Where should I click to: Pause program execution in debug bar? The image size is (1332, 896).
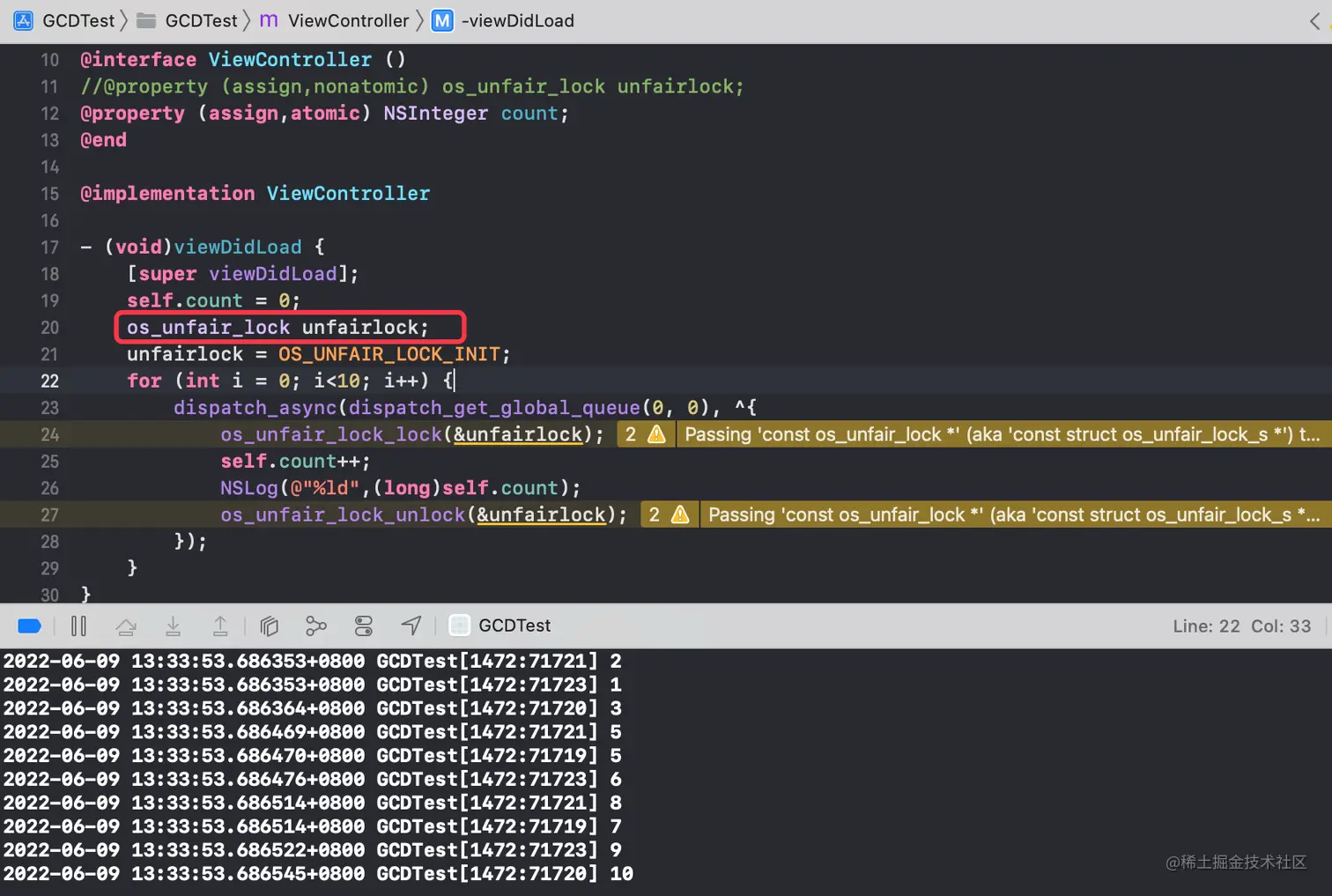tap(78, 626)
